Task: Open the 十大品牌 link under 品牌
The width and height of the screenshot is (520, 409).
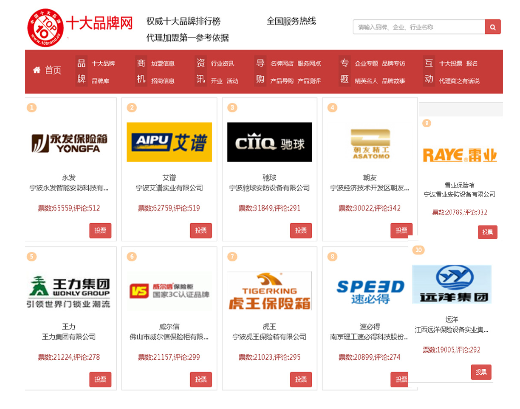Action: (x=103, y=63)
